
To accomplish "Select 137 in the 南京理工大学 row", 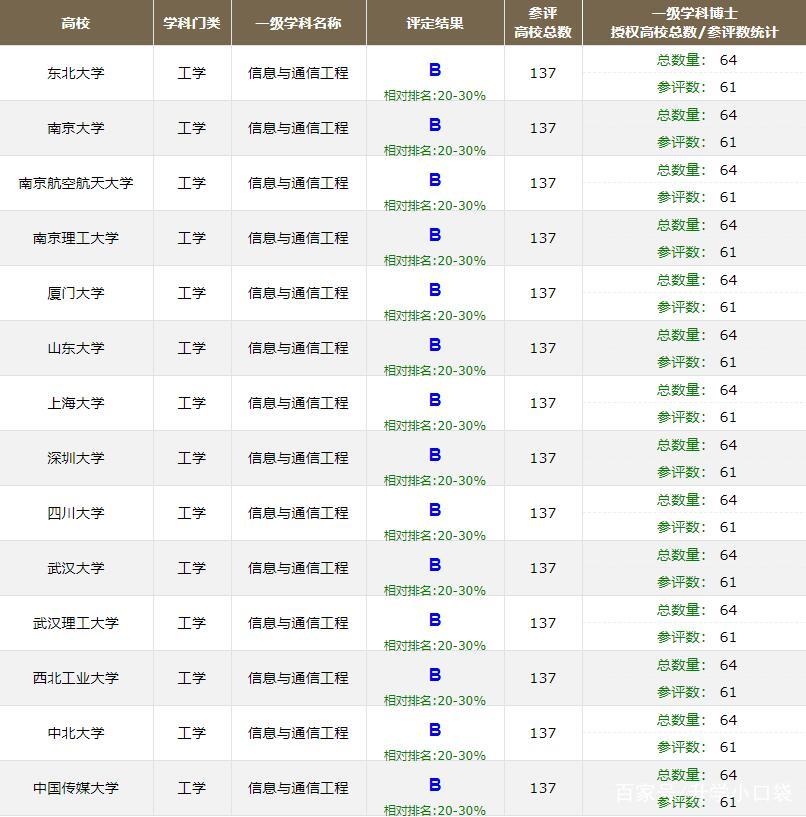I will coord(543,238).
